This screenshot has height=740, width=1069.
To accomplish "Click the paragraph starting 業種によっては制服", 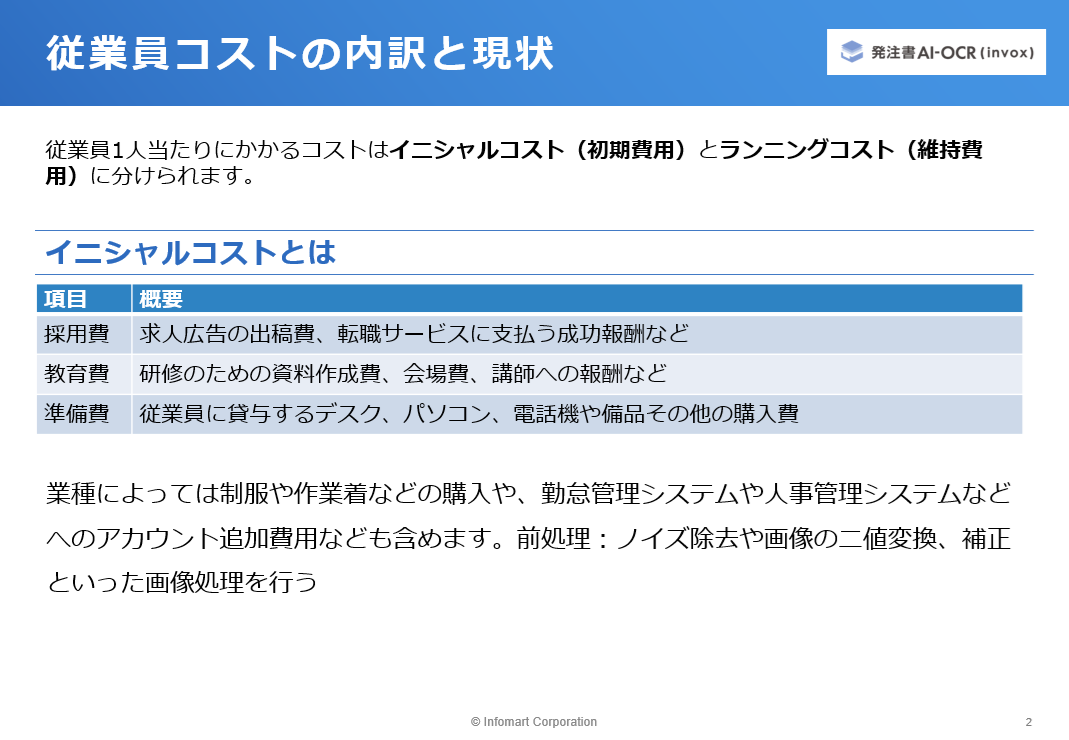I will [528, 537].
